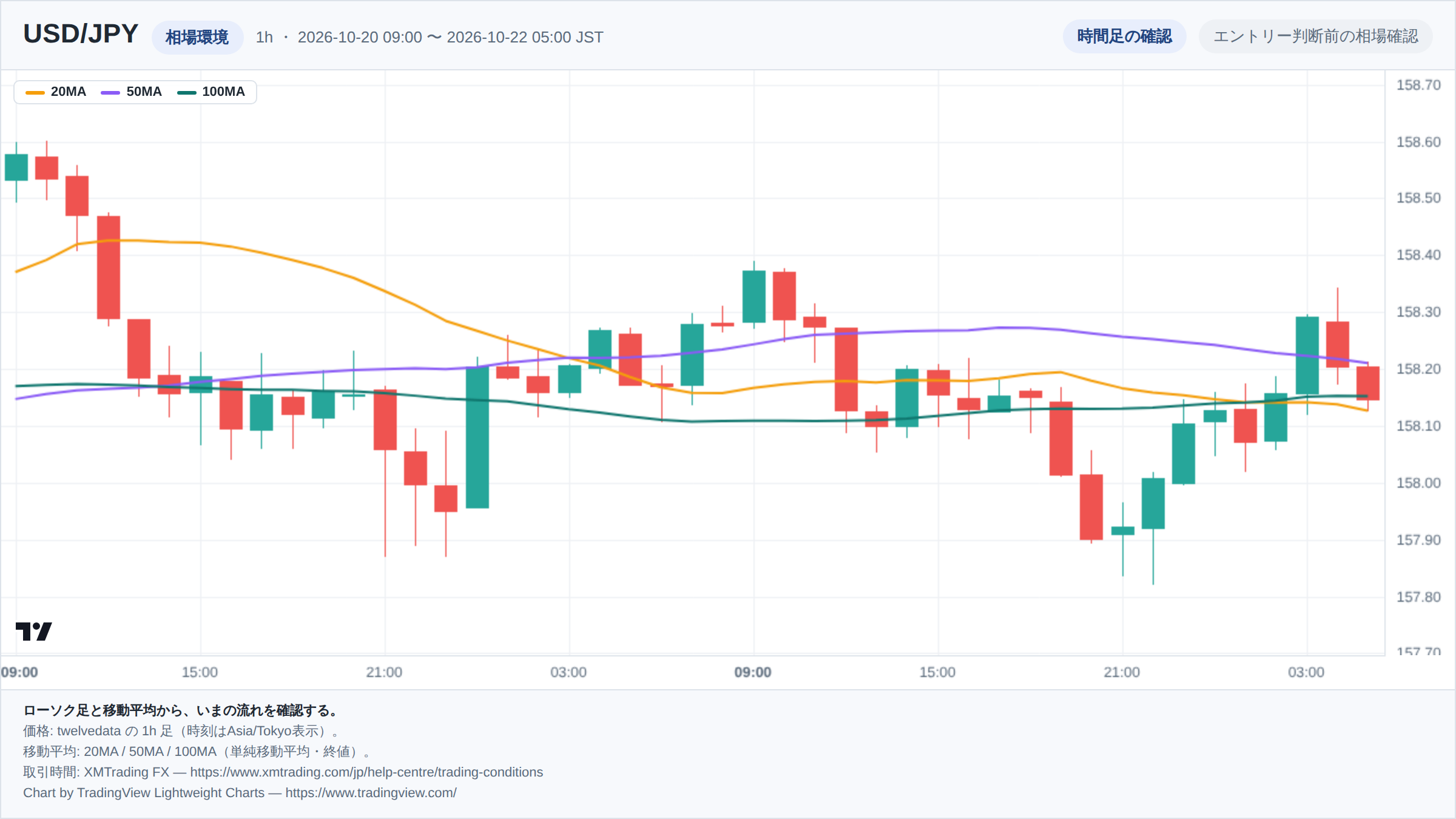Click the 20MA legend label
The width and height of the screenshot is (1456, 819).
69,92
